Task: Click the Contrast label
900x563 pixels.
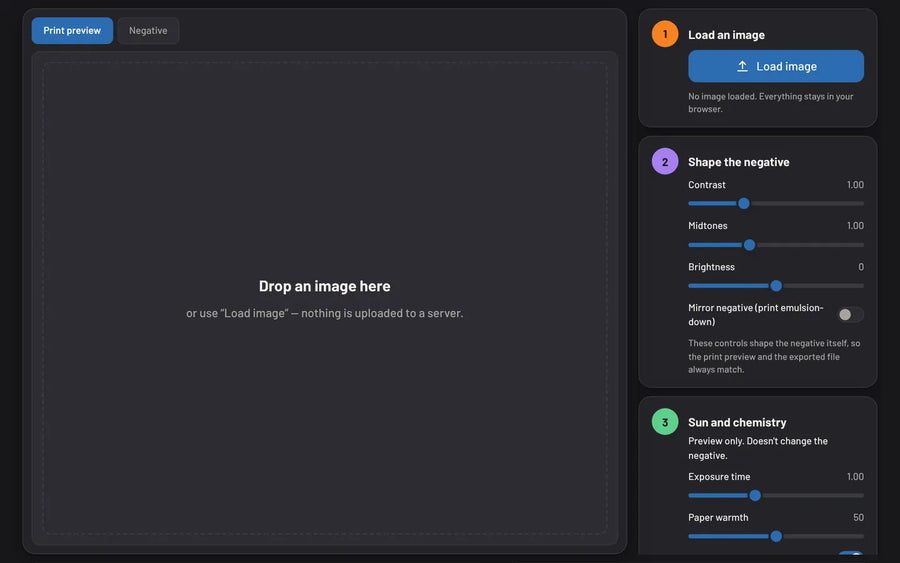Action: 707,185
